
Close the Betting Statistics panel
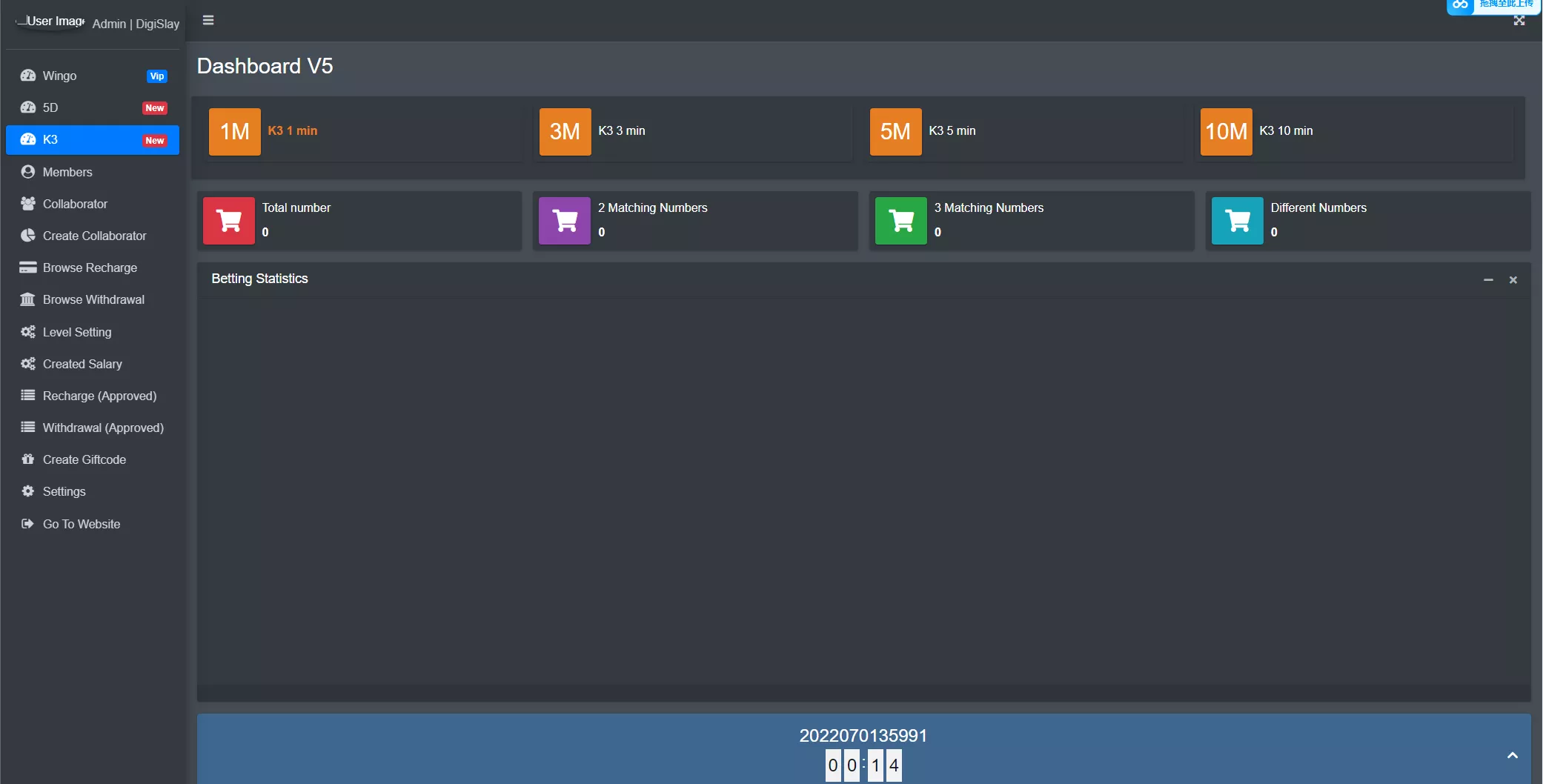[1513, 279]
